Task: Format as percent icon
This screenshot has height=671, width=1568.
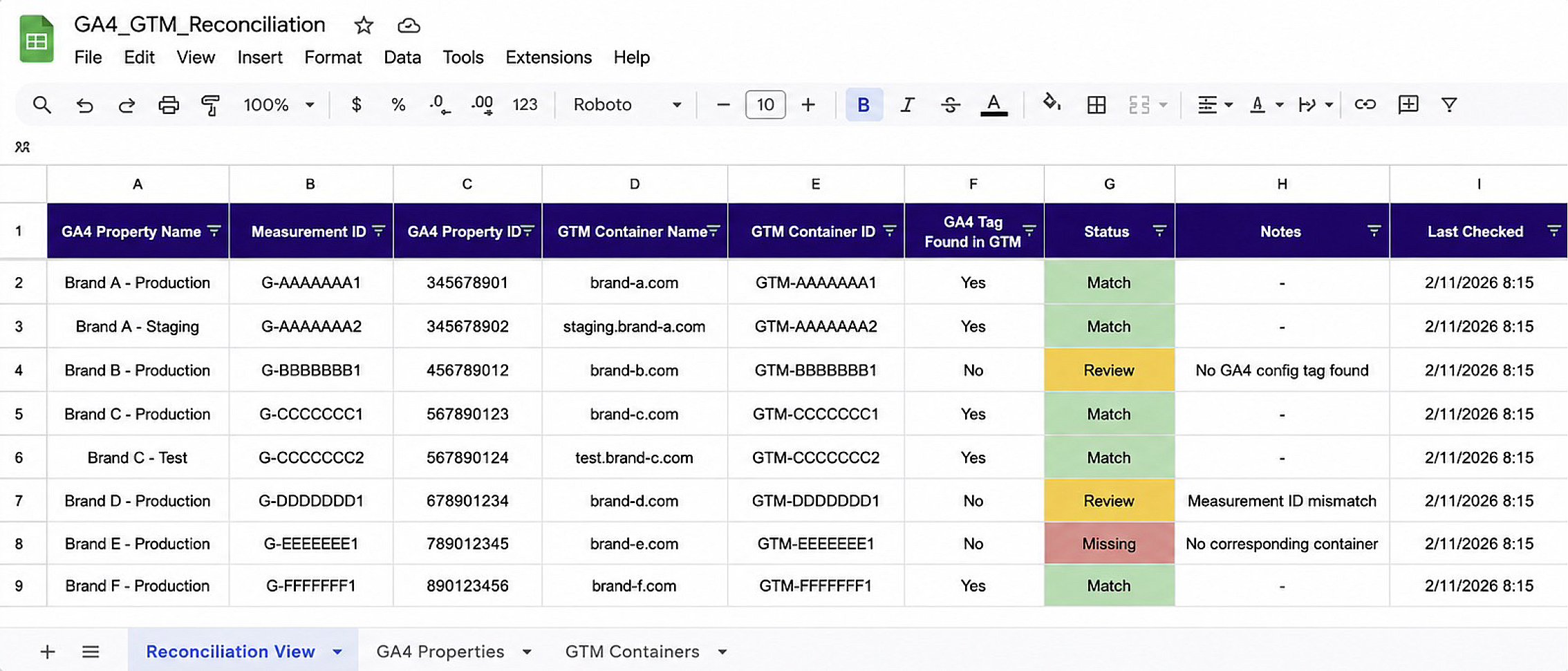Action: [x=398, y=104]
